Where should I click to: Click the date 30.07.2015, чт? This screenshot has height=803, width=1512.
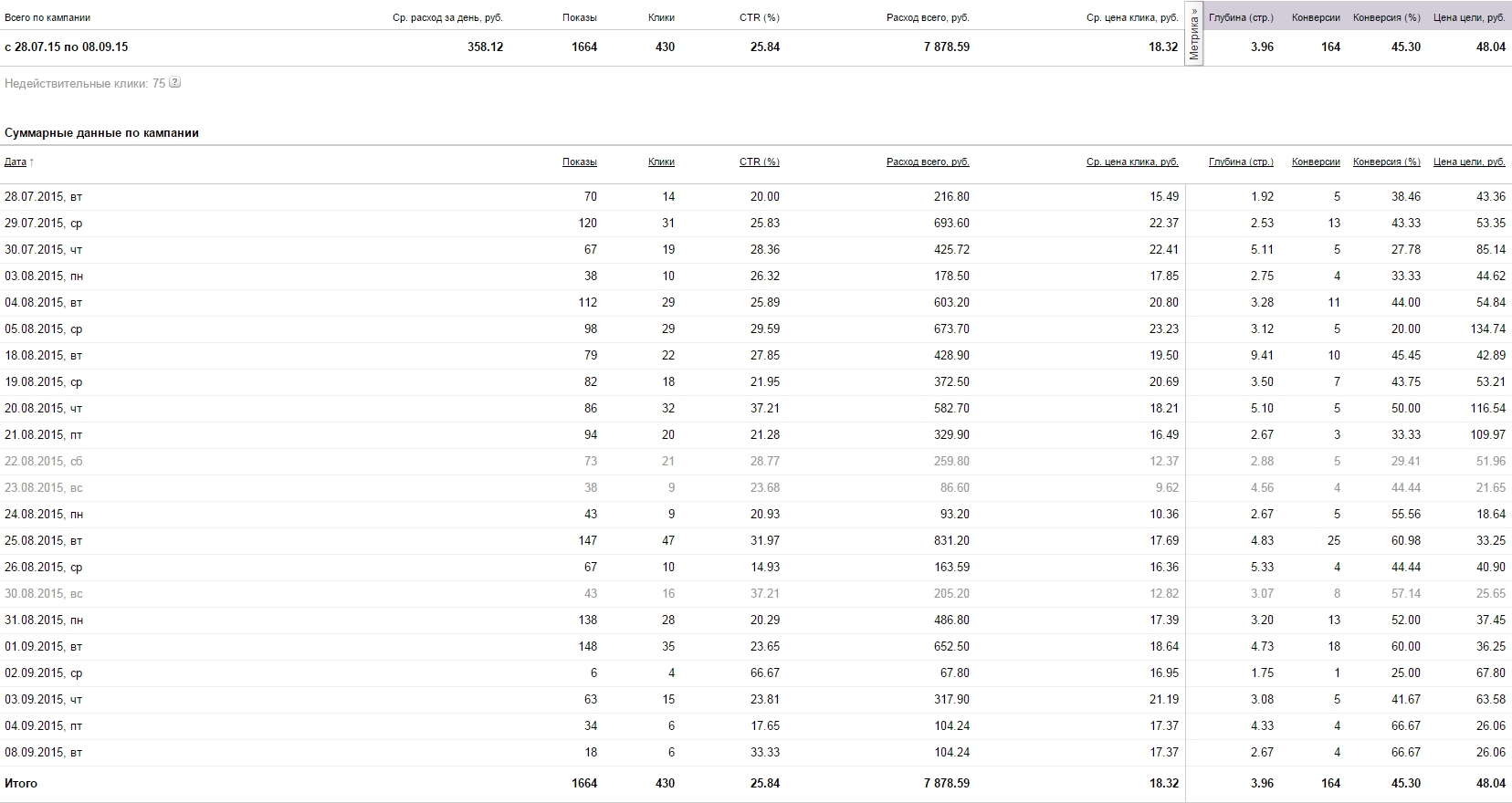pyautogui.click(x=43, y=249)
